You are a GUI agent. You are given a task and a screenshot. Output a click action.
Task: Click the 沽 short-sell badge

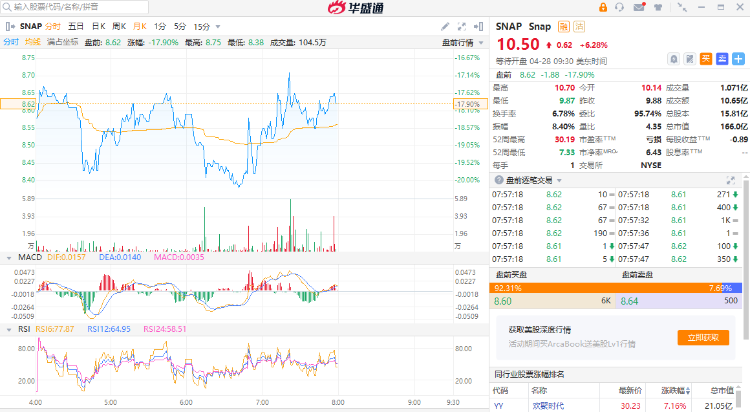click(x=579, y=26)
